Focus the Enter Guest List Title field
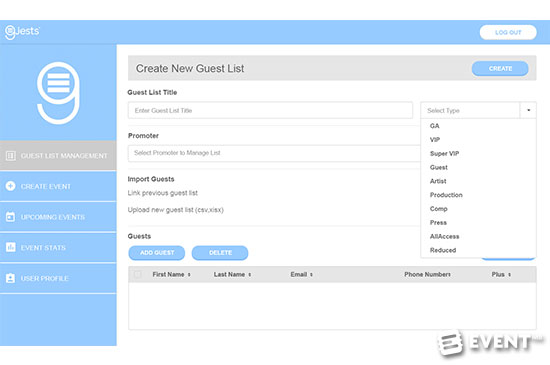This screenshot has width=550, height=365. (270, 110)
